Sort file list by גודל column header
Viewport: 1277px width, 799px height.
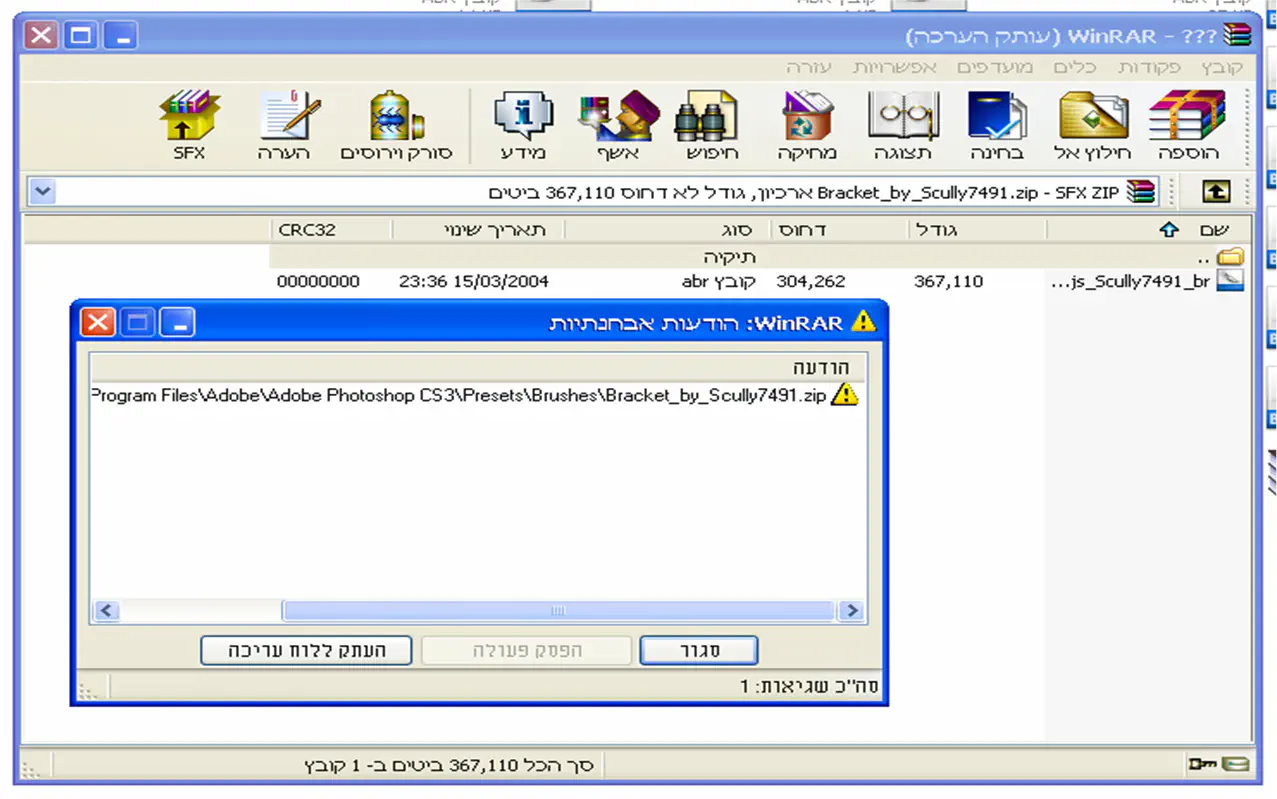936,230
